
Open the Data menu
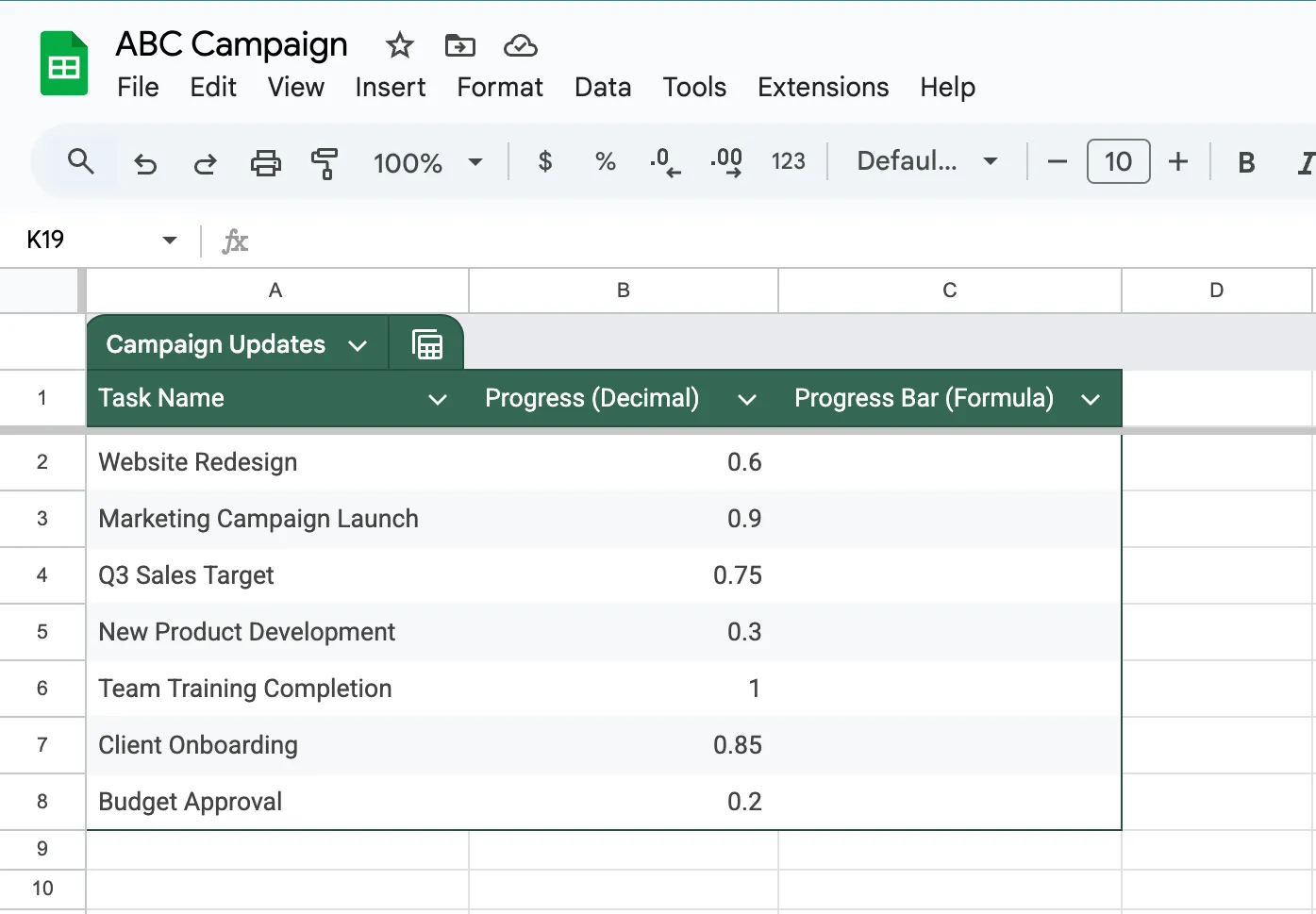tap(603, 87)
